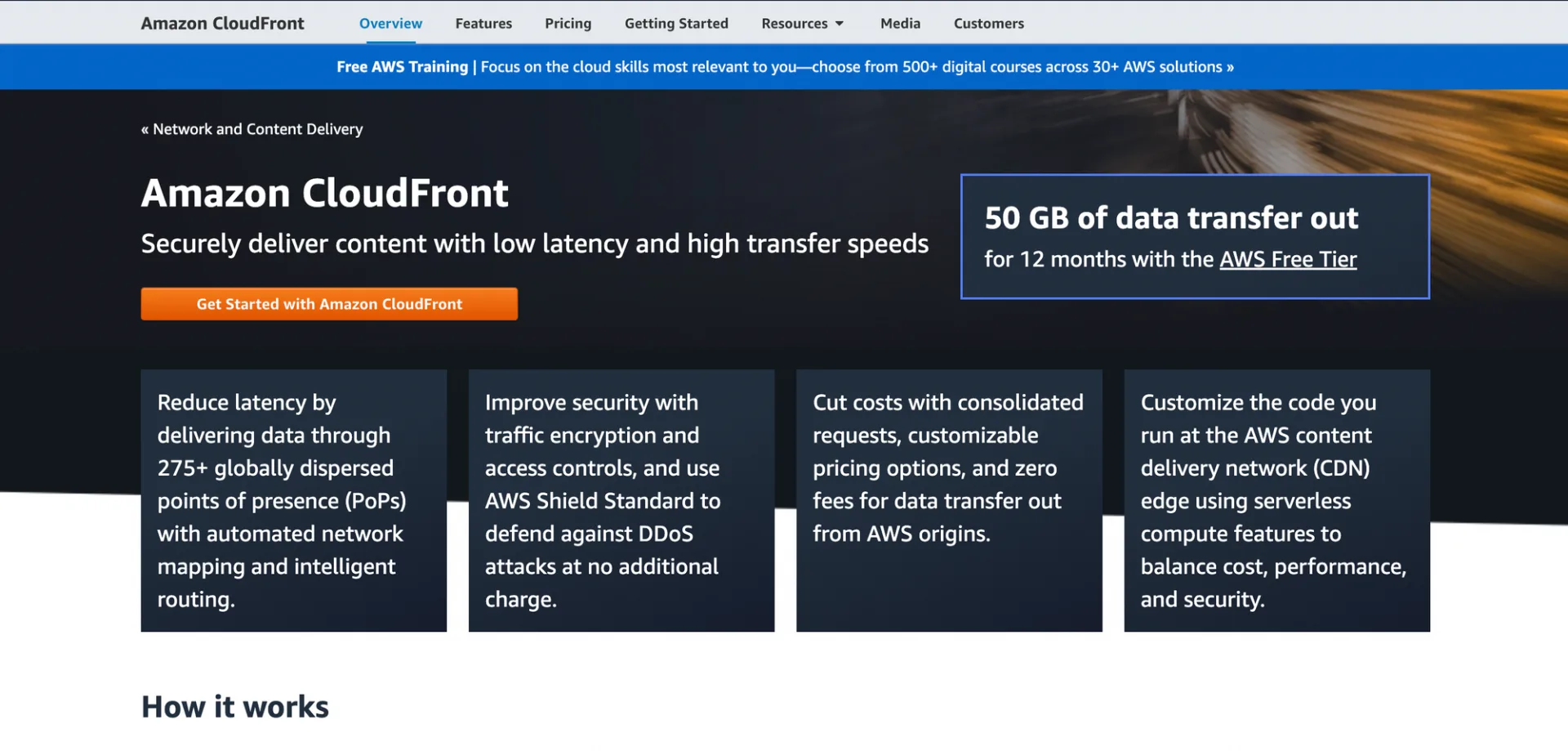
Task: Open the Free AWS Training banner link
Action: point(785,67)
